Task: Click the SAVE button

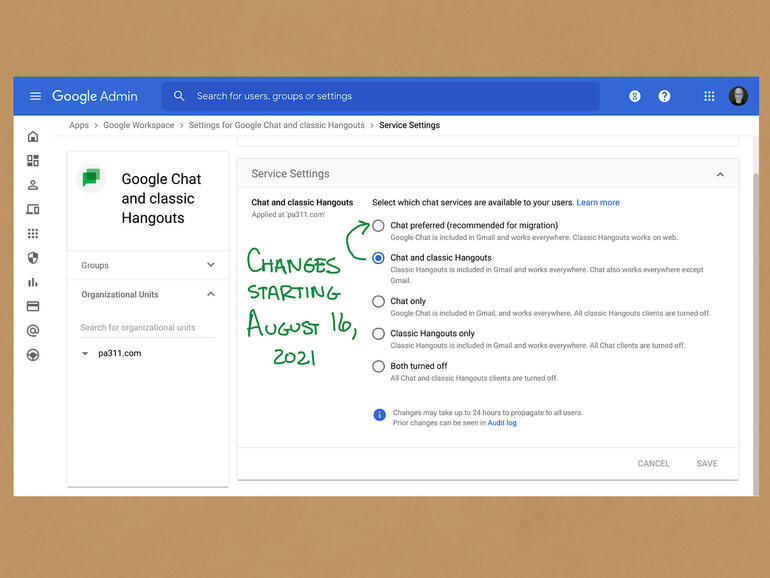Action: (x=707, y=464)
